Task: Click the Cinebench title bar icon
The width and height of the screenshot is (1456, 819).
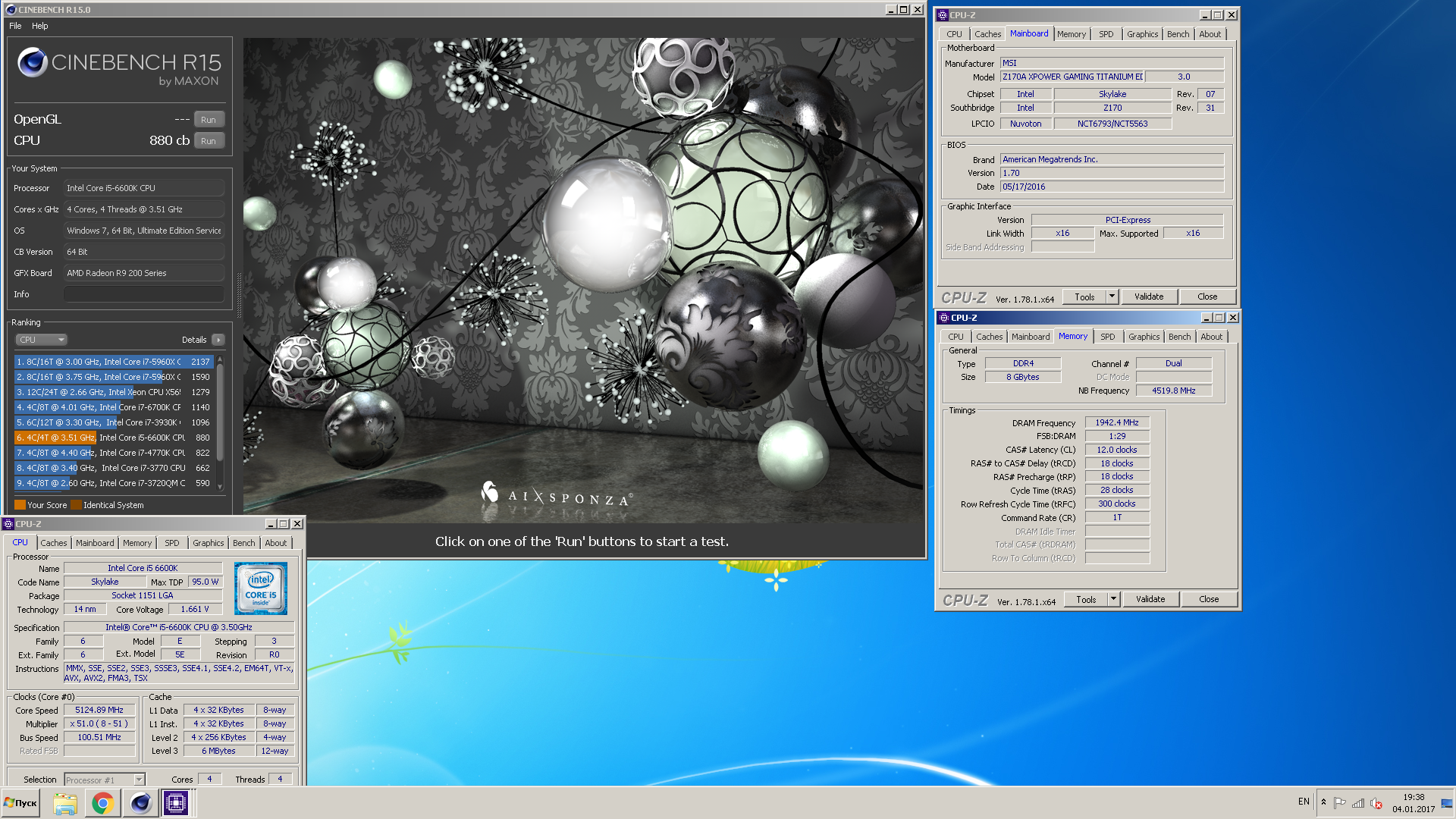Action: [11, 10]
